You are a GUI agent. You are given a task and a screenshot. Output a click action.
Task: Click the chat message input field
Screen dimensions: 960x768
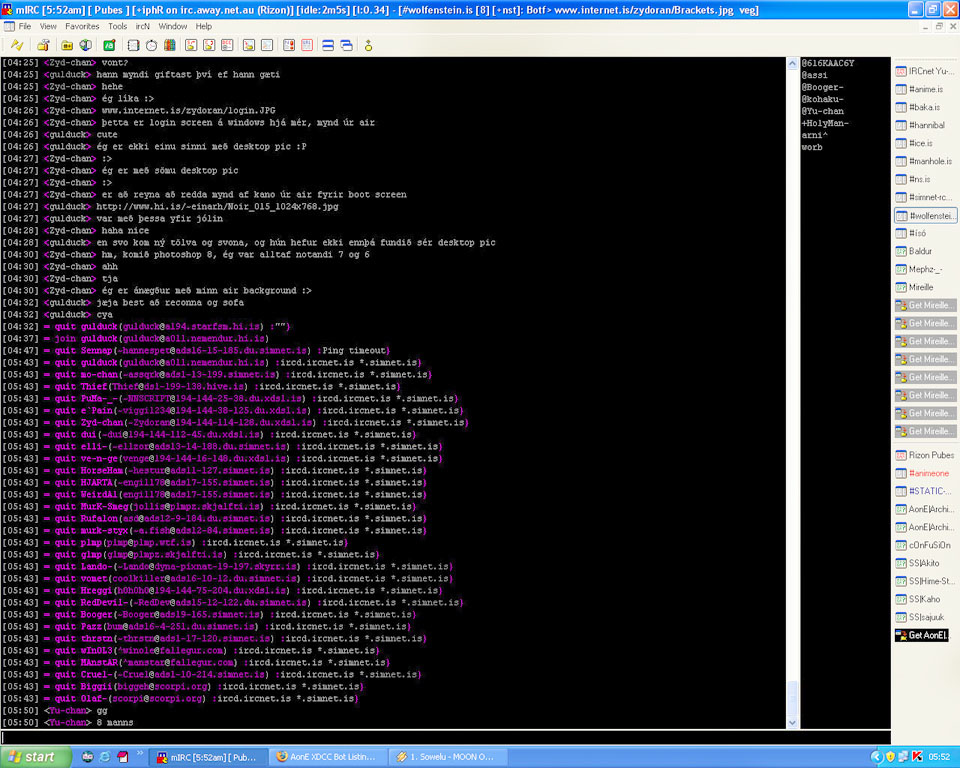pyautogui.click(x=445, y=737)
